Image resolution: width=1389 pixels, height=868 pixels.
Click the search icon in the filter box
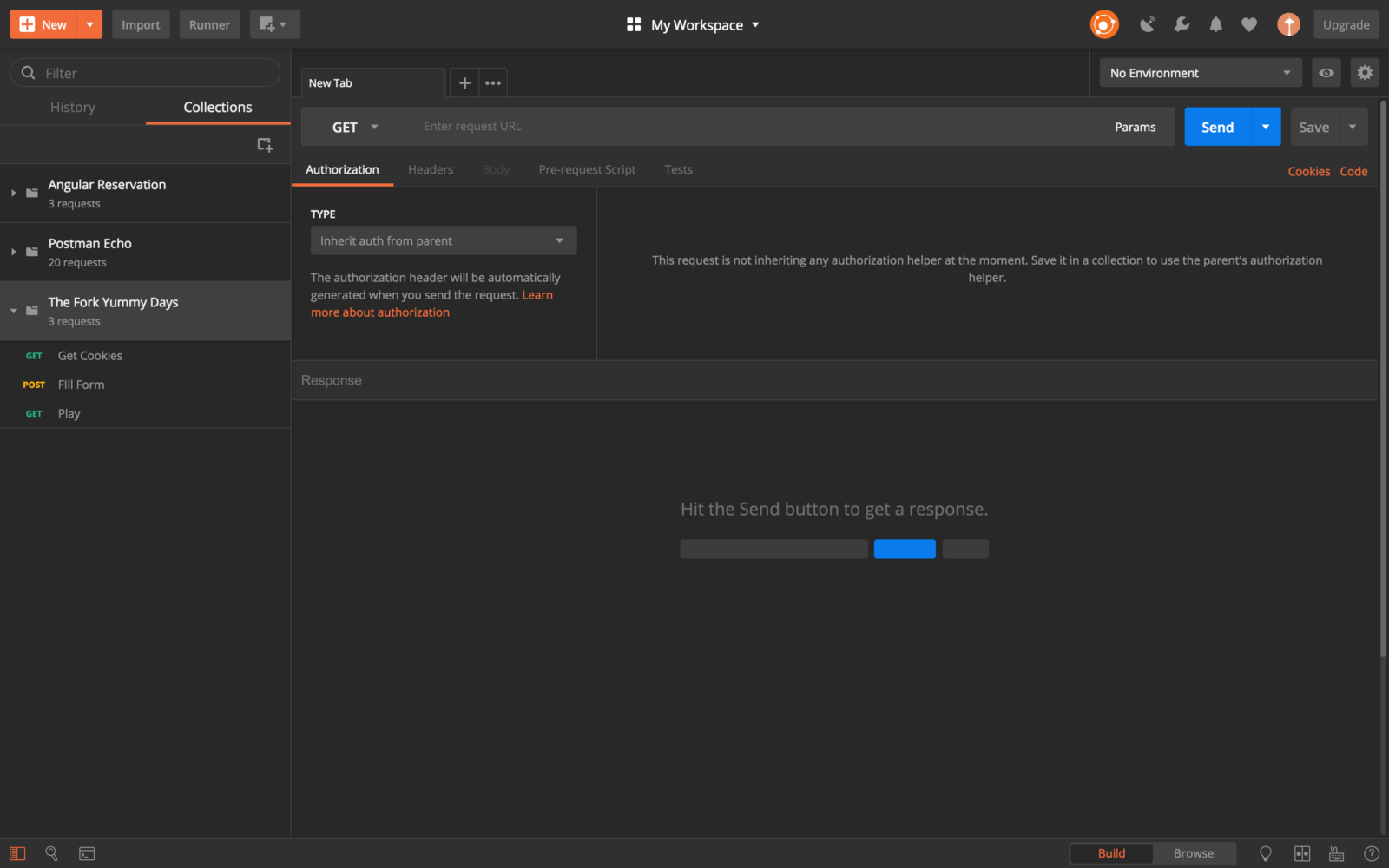tap(28, 73)
